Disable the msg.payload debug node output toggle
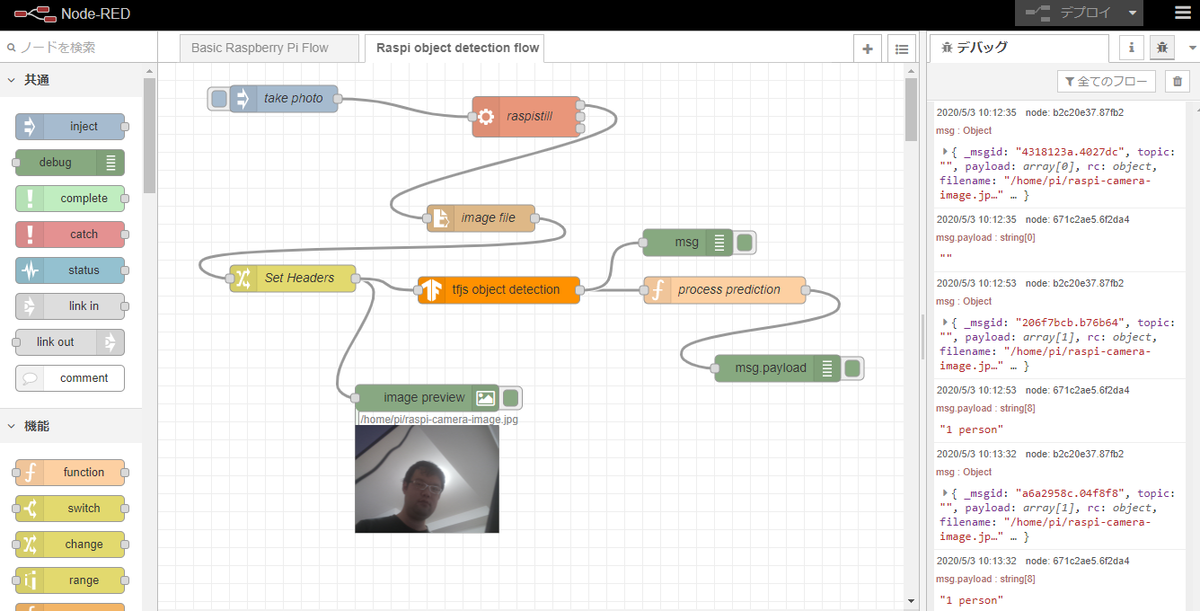 click(850, 368)
